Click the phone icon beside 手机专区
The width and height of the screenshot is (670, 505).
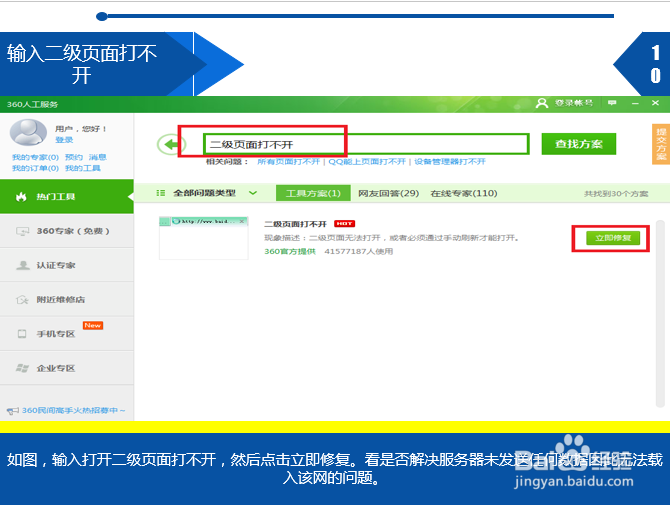[22, 334]
